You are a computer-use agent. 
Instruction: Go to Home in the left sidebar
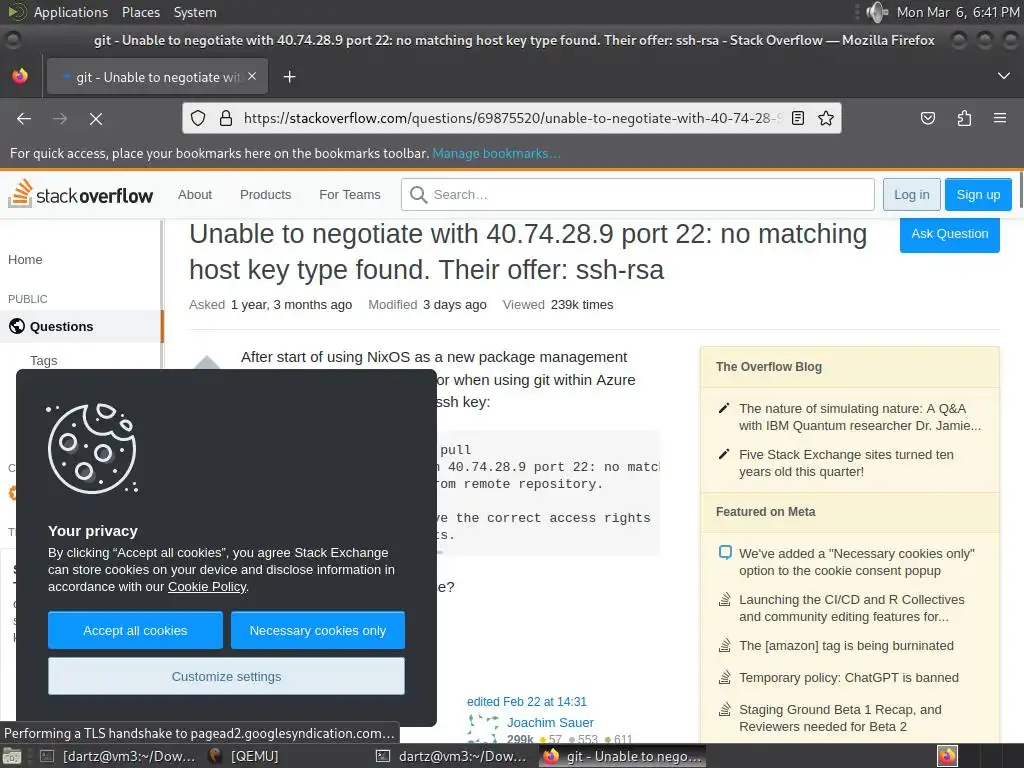[x=25, y=259]
